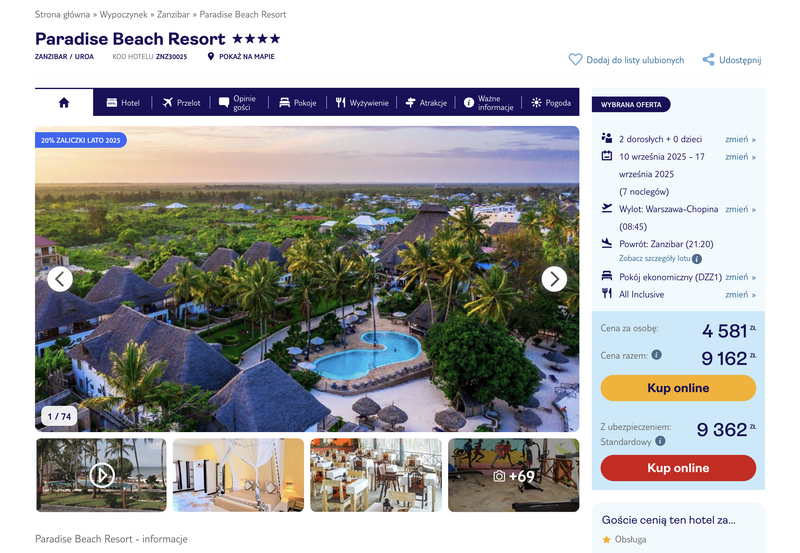This screenshot has height=553, width=800.
Task: Switch to the Wyżywienie tab
Action: coord(362,103)
